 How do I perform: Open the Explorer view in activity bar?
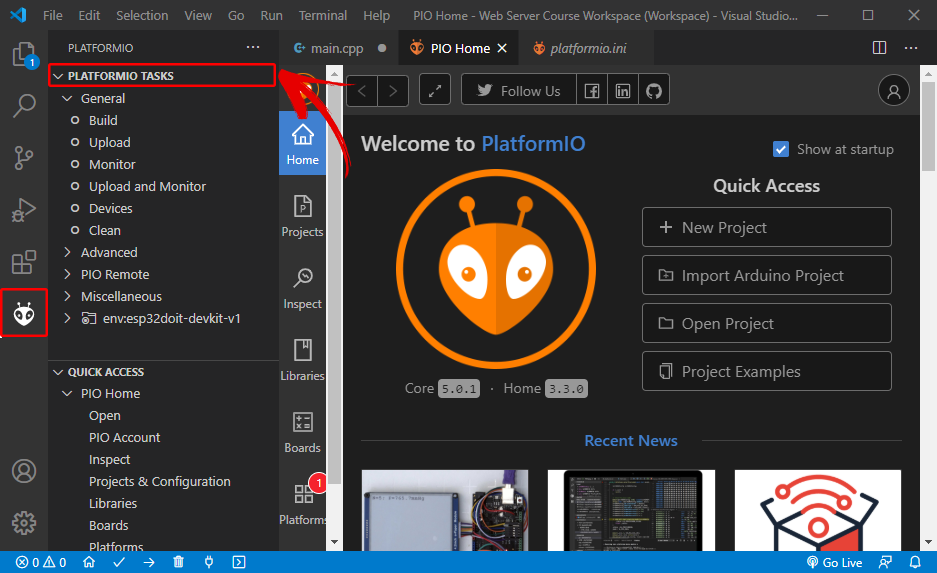pyautogui.click(x=24, y=55)
